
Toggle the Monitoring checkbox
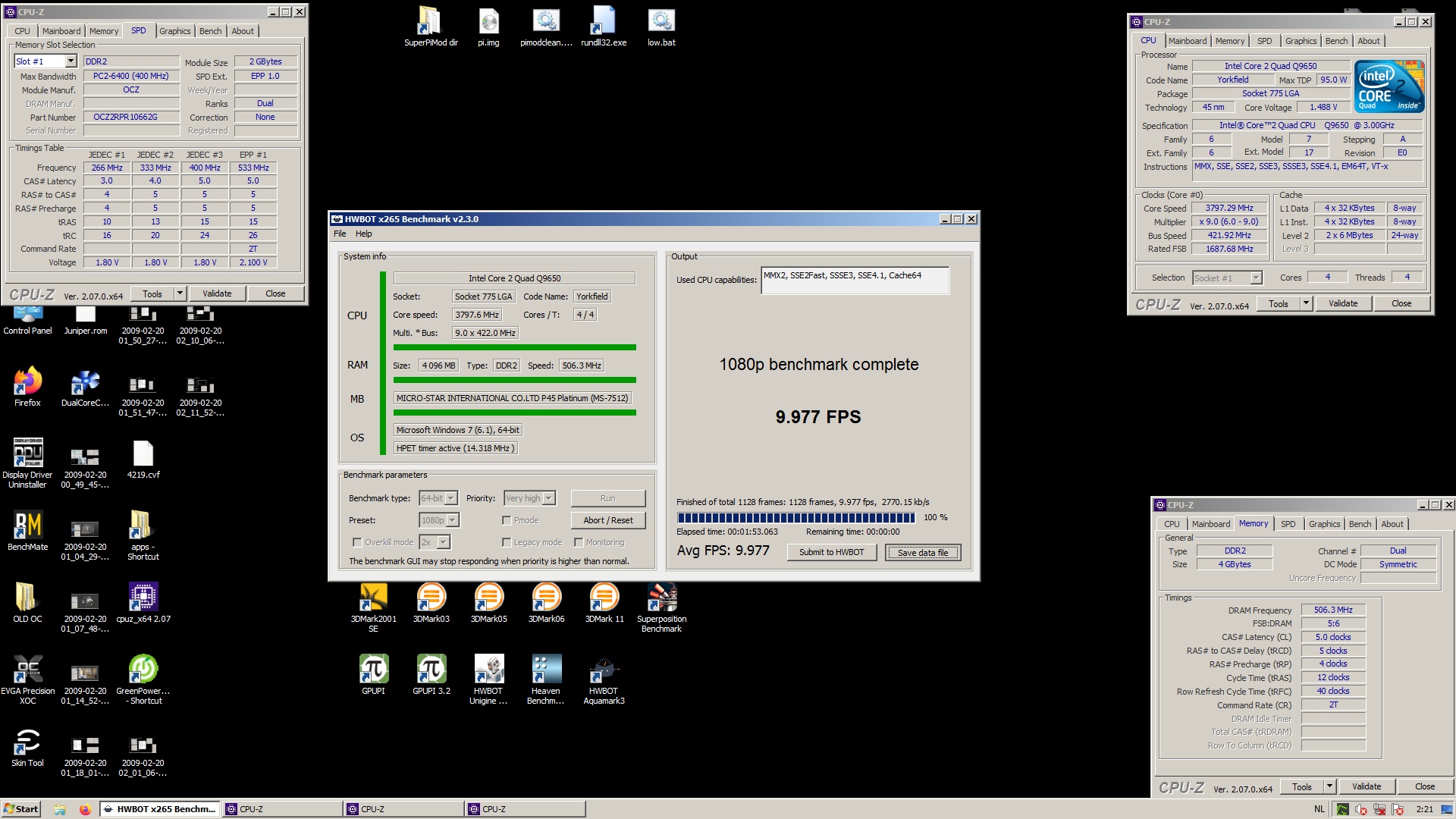click(x=579, y=542)
